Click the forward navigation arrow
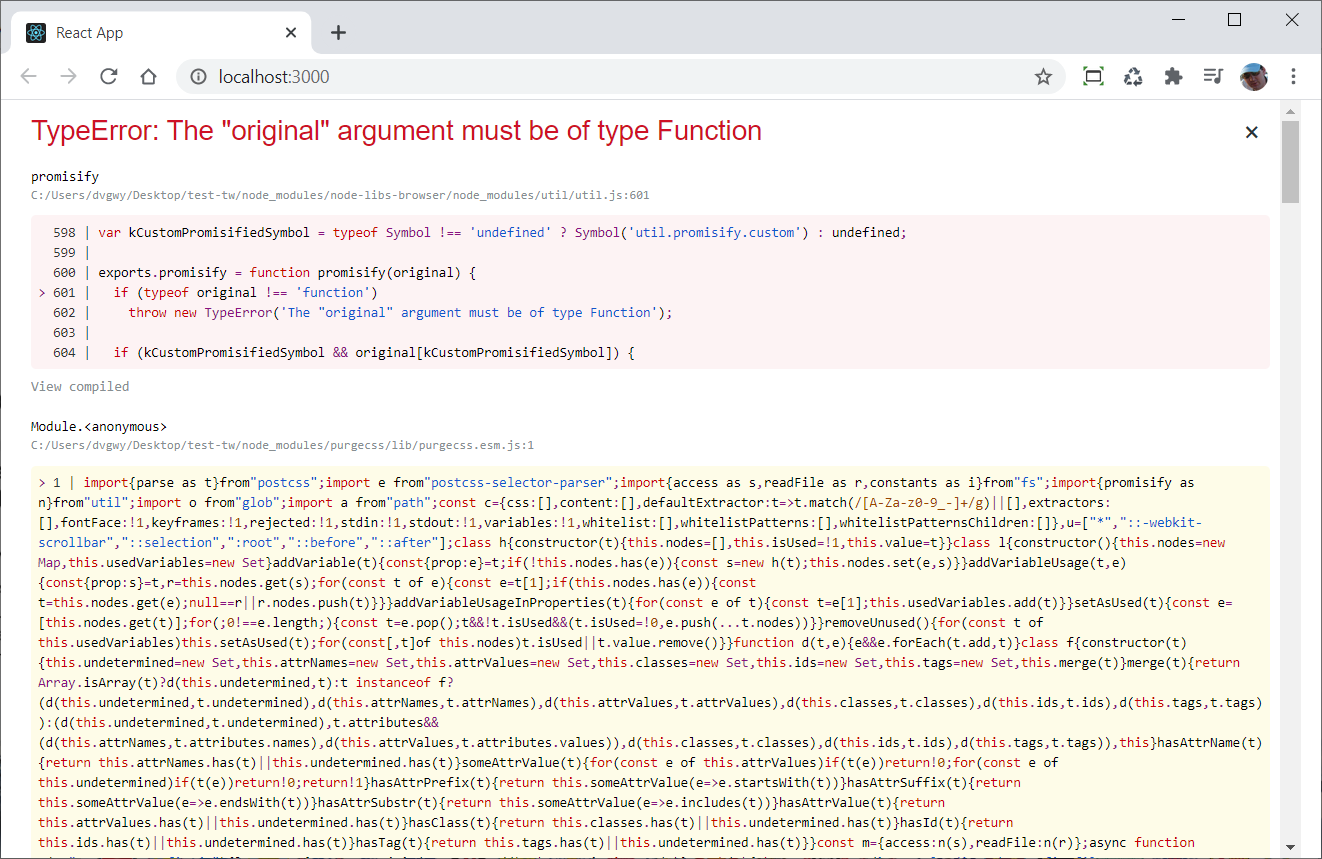The height and width of the screenshot is (859, 1322). pyautogui.click(x=68, y=76)
